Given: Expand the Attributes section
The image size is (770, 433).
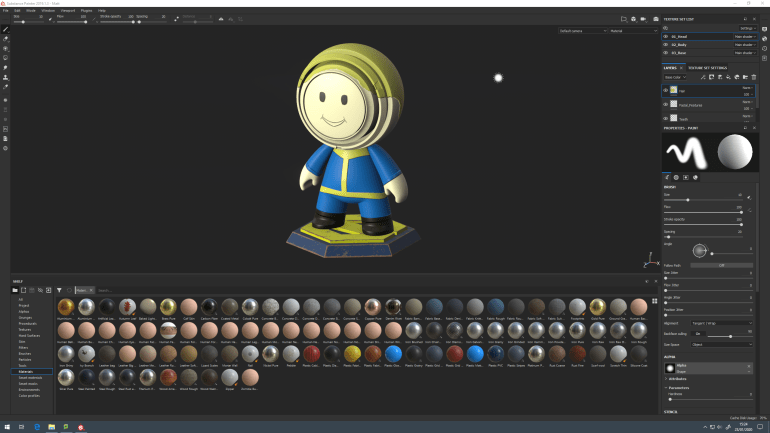Looking at the screenshot, I should click(x=677, y=379).
